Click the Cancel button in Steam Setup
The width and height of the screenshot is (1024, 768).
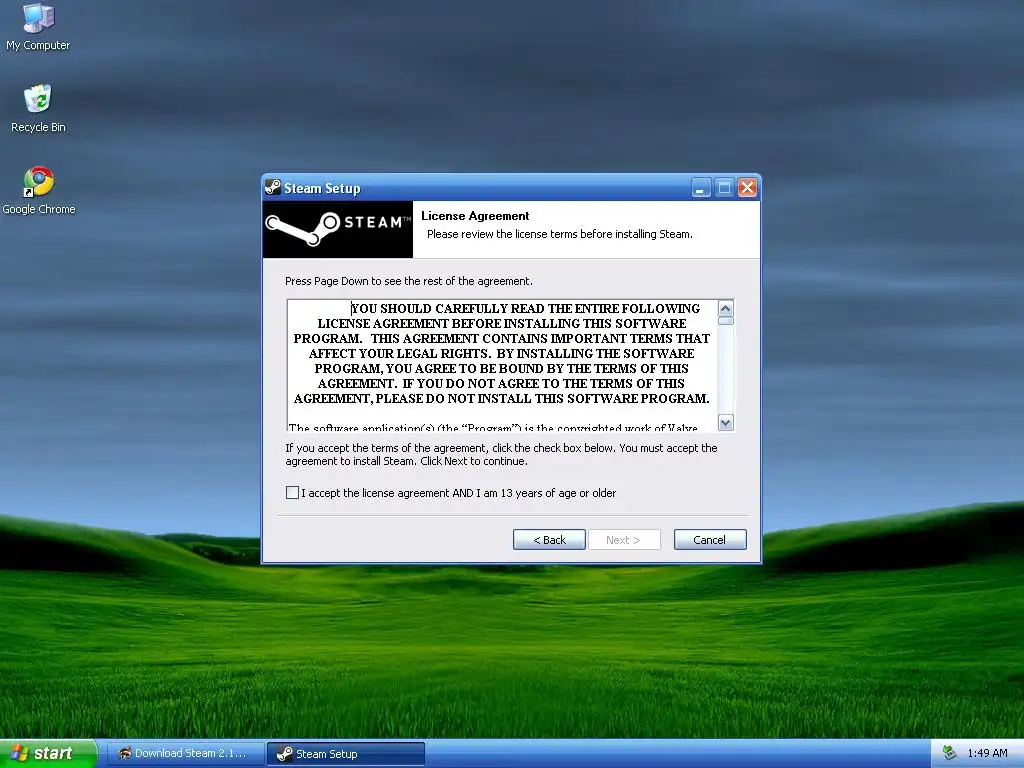click(x=710, y=539)
